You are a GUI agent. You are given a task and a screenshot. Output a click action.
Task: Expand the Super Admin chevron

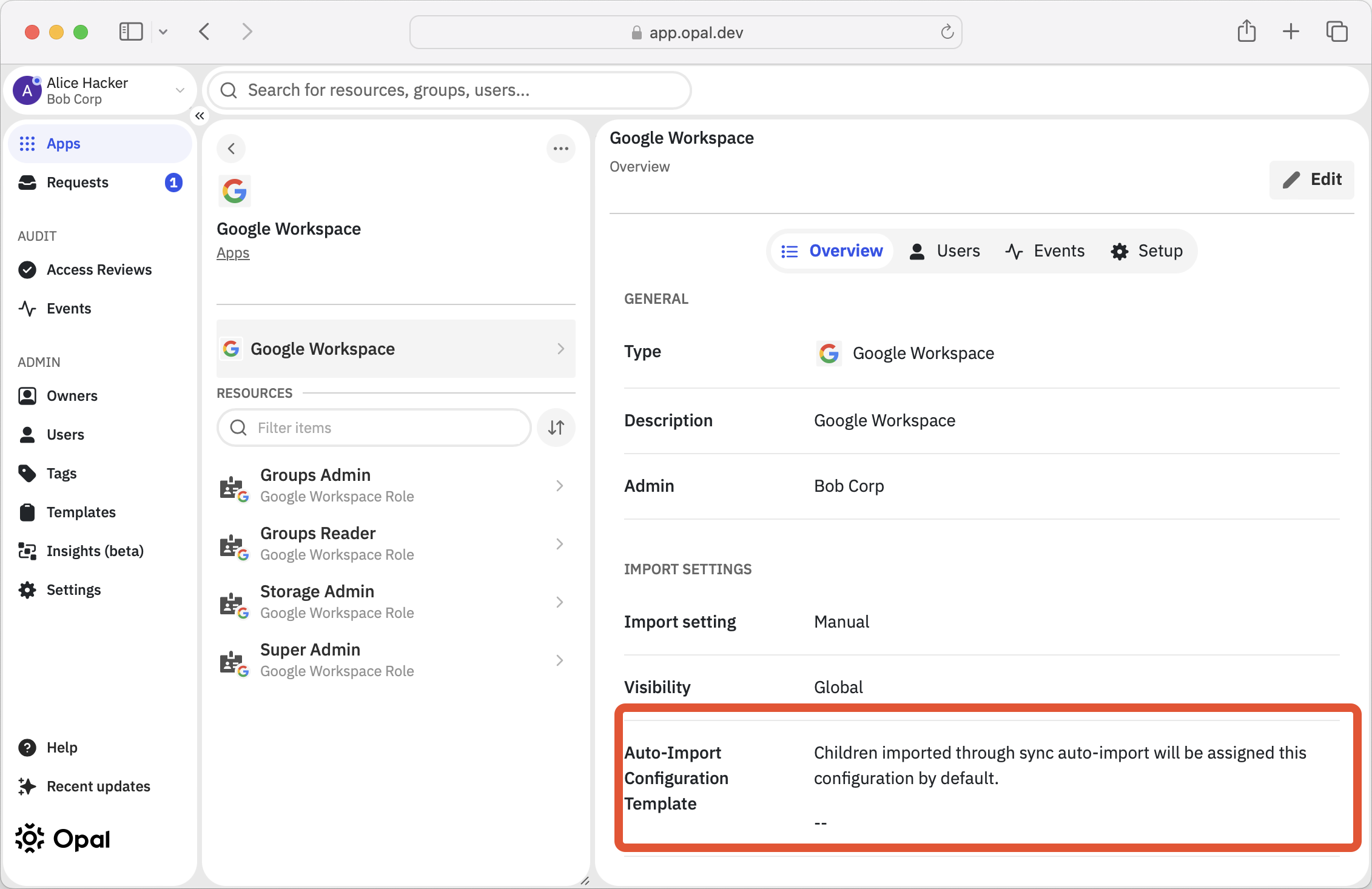(x=560, y=660)
